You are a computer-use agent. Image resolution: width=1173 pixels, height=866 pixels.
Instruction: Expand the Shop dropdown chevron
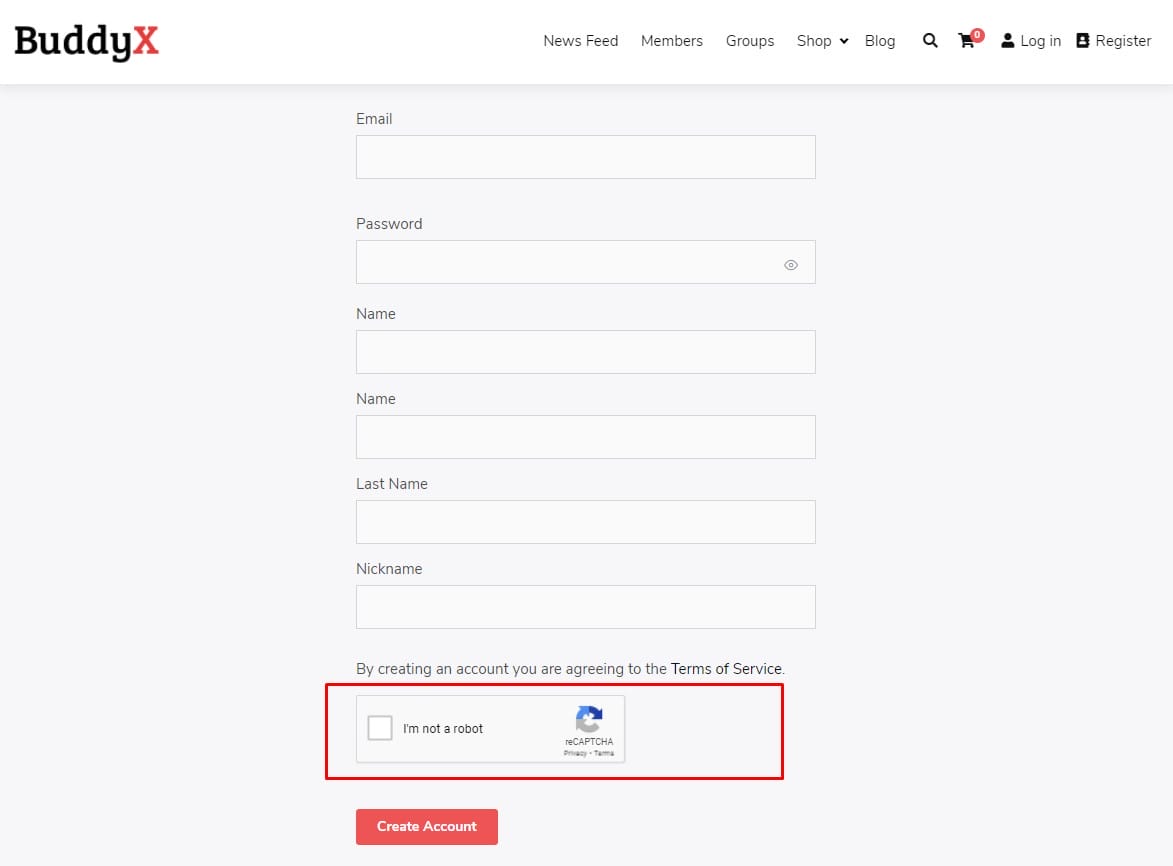[844, 41]
